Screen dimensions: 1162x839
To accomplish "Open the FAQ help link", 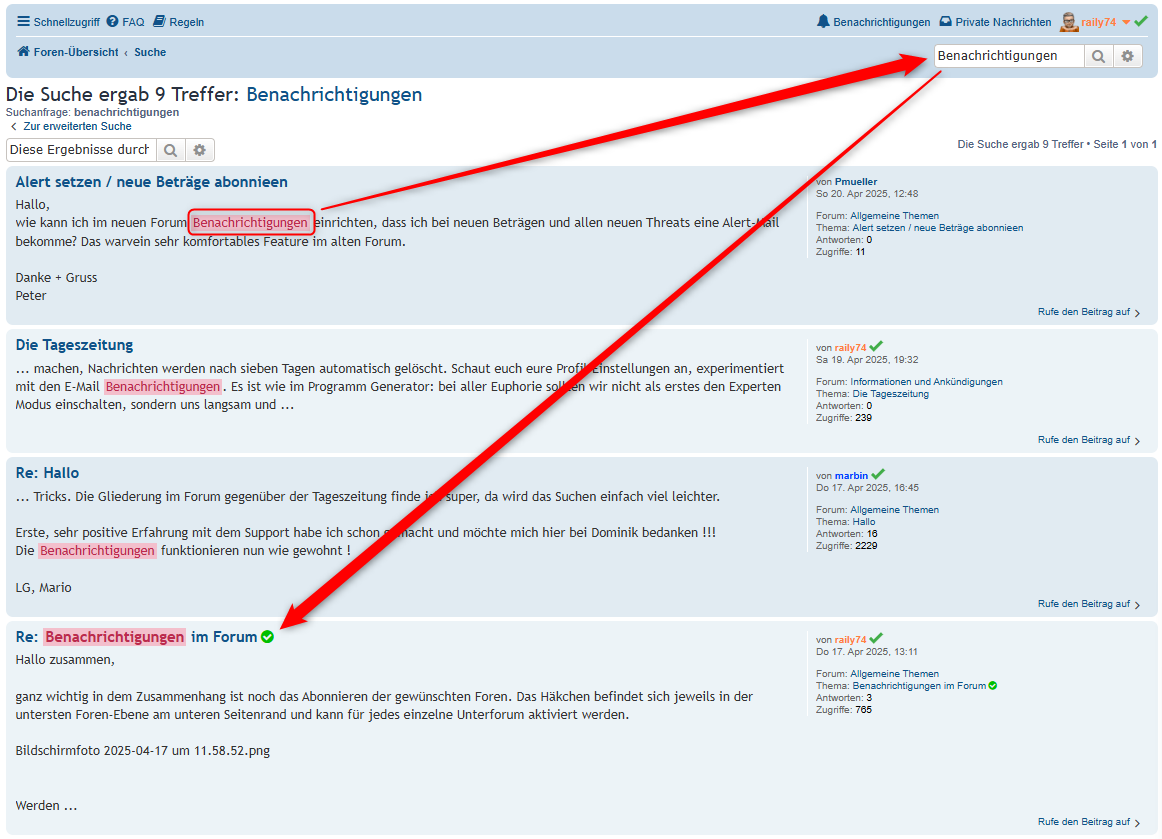I will pos(125,22).
